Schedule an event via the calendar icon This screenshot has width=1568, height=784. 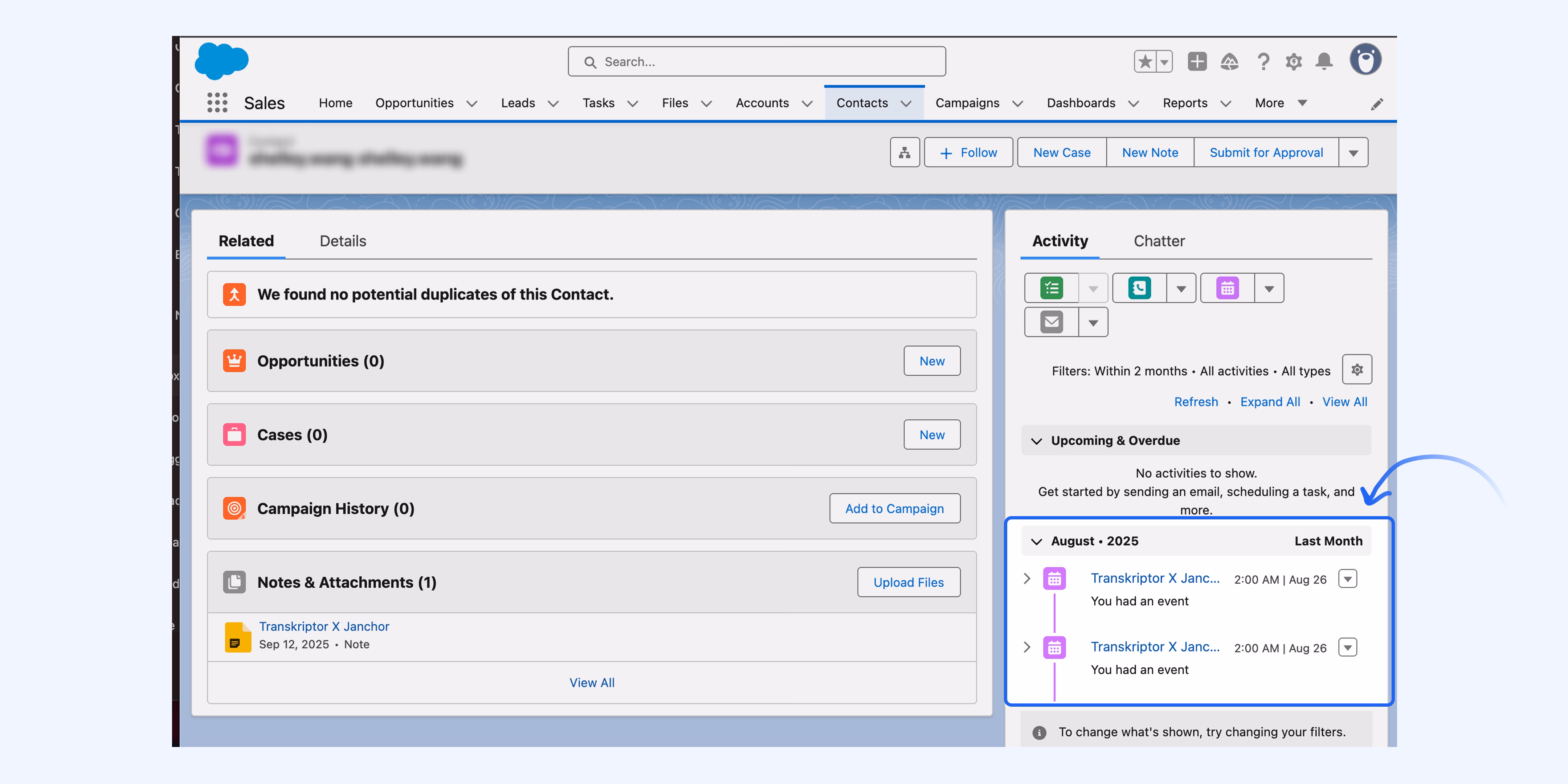[1228, 287]
